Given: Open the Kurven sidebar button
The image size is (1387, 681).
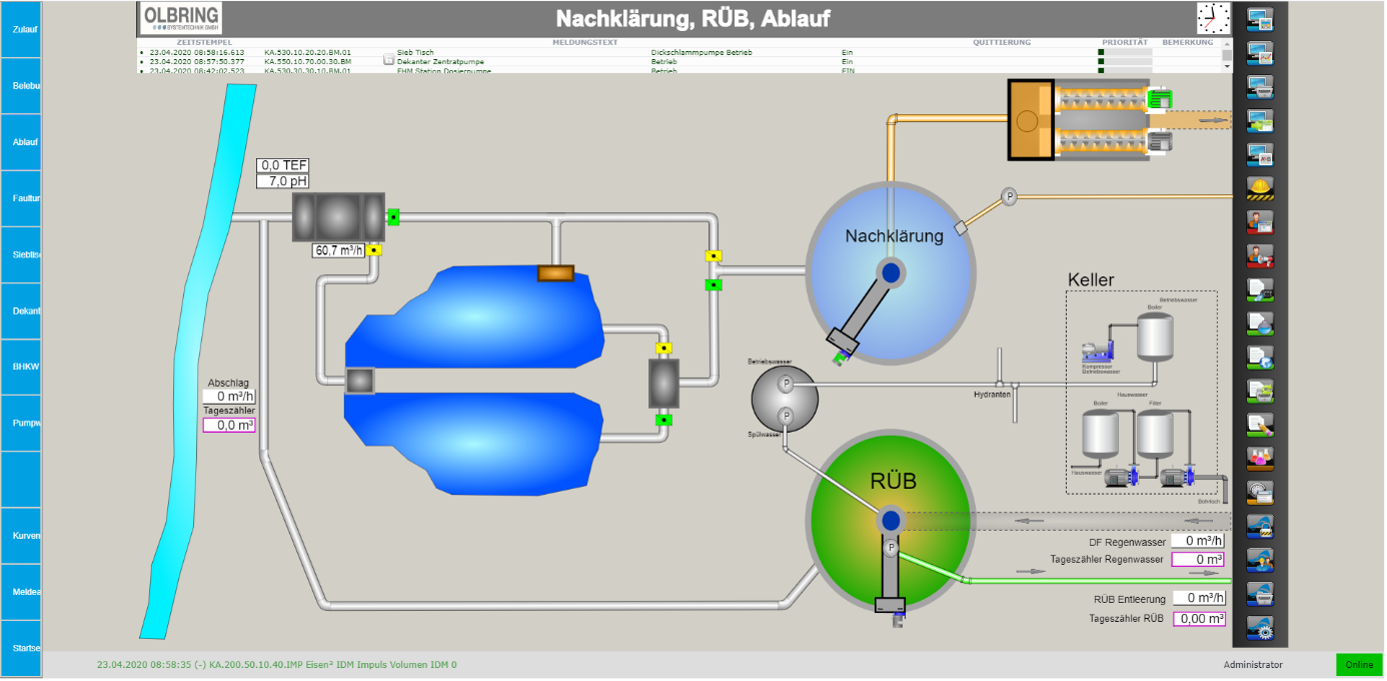Looking at the screenshot, I should (x=21, y=536).
